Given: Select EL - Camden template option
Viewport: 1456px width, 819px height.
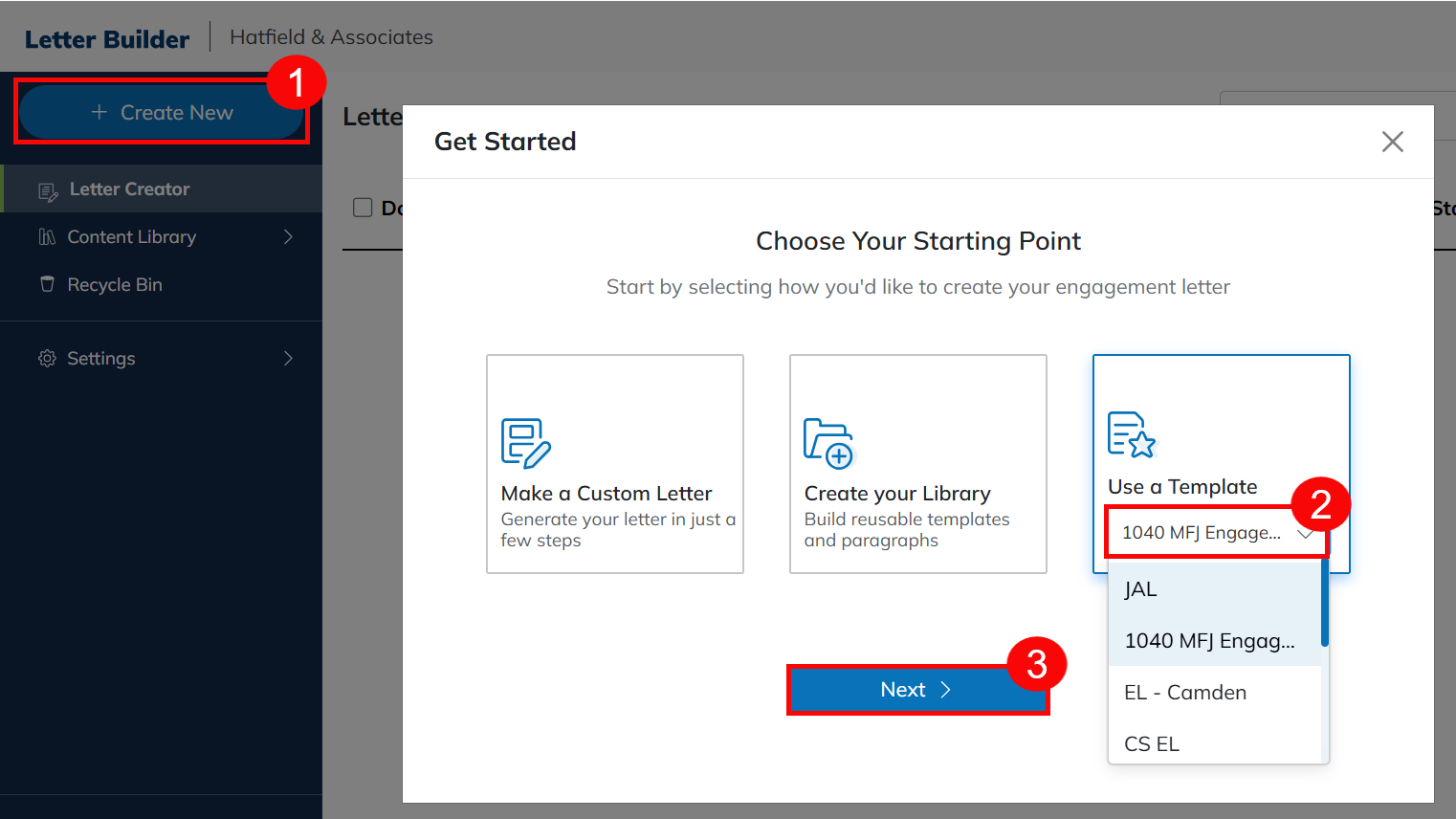Looking at the screenshot, I should coord(1185,693).
